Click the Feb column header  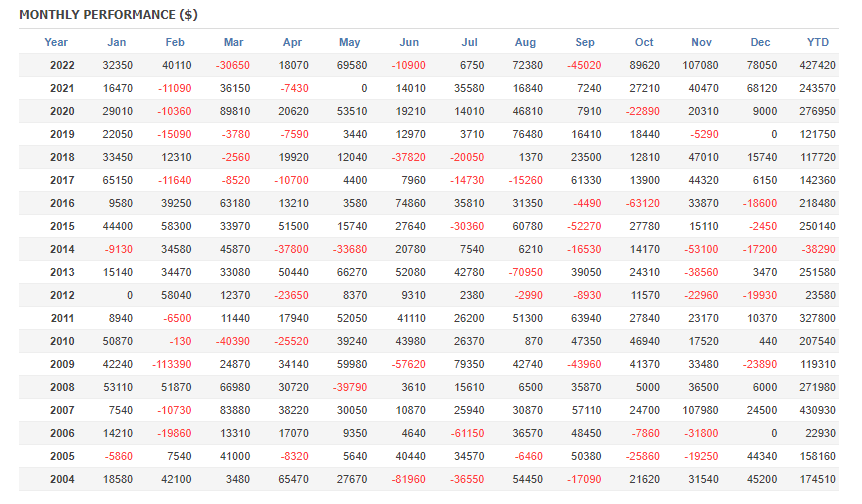click(x=175, y=42)
